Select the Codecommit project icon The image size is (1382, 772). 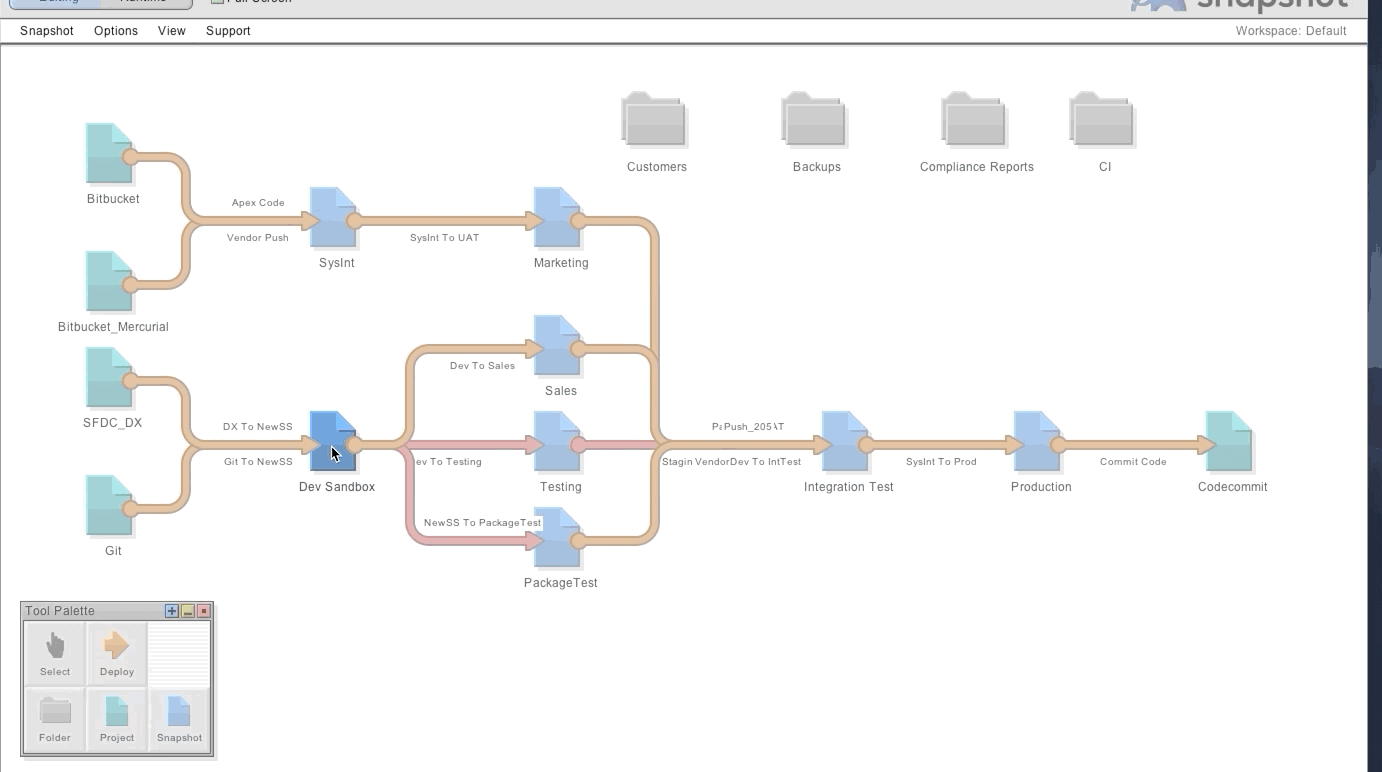pos(1229,442)
